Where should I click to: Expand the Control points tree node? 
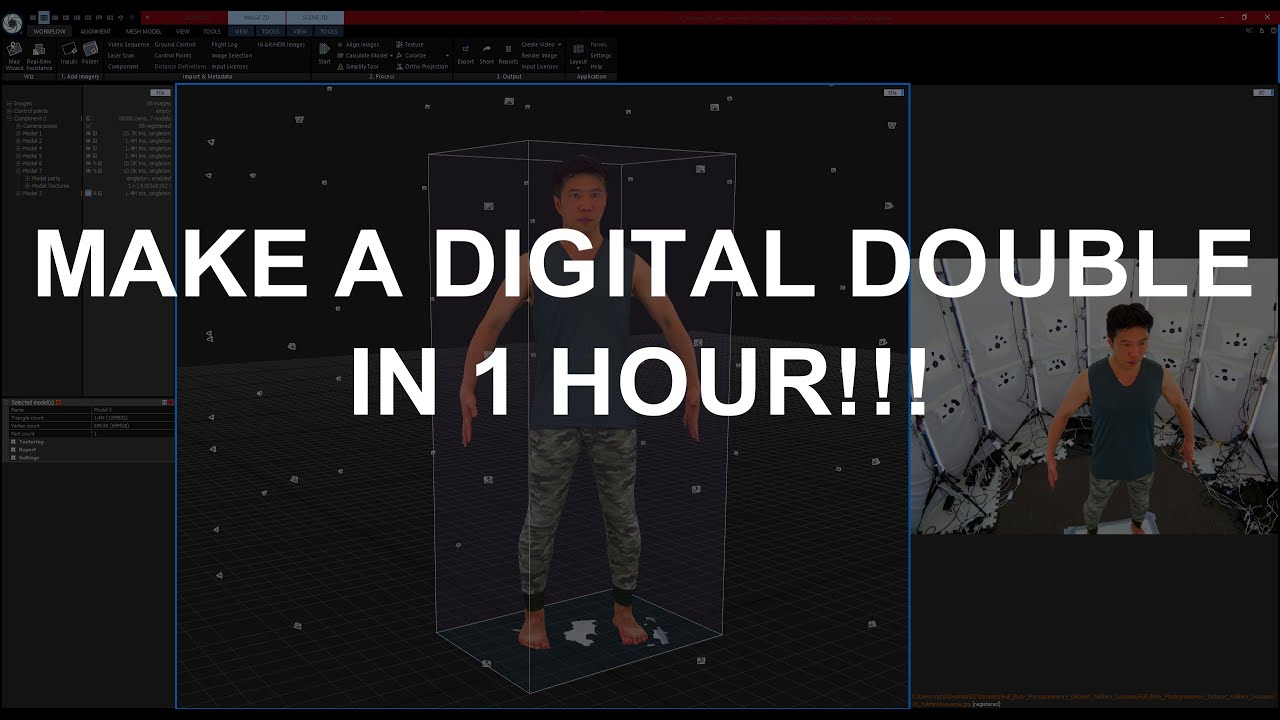9,111
